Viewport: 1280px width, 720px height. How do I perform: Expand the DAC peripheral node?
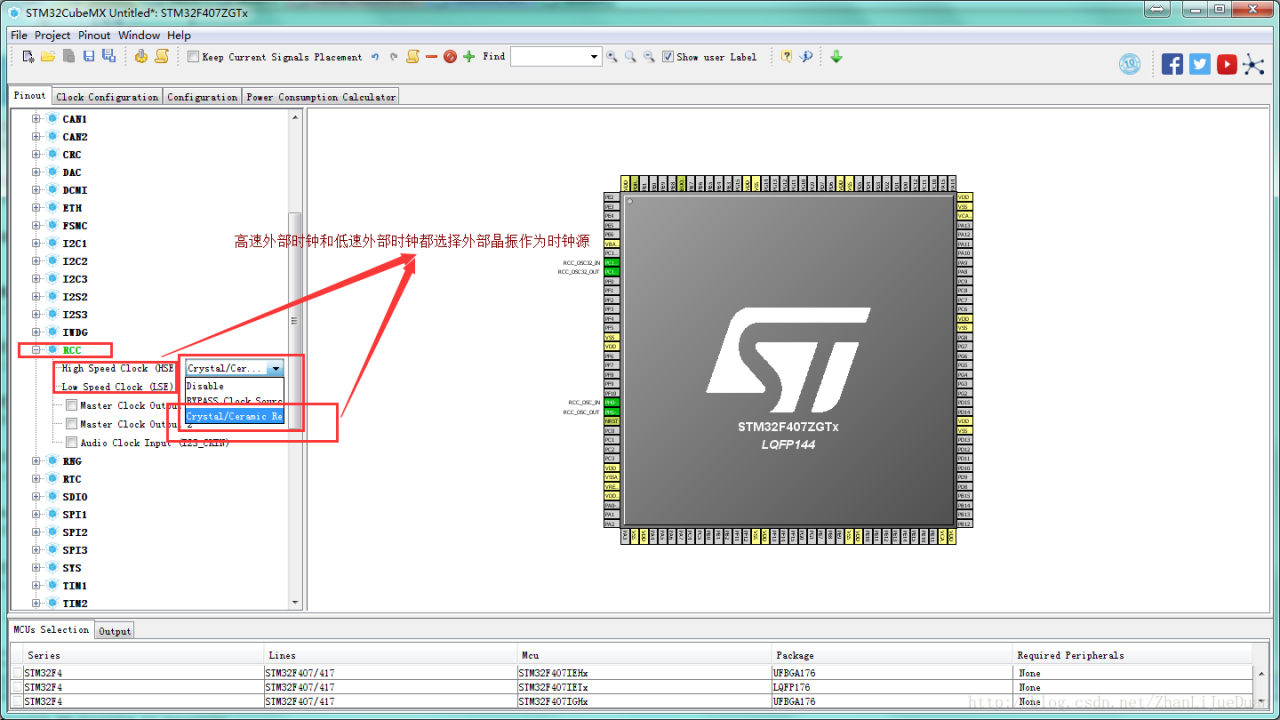pos(36,172)
